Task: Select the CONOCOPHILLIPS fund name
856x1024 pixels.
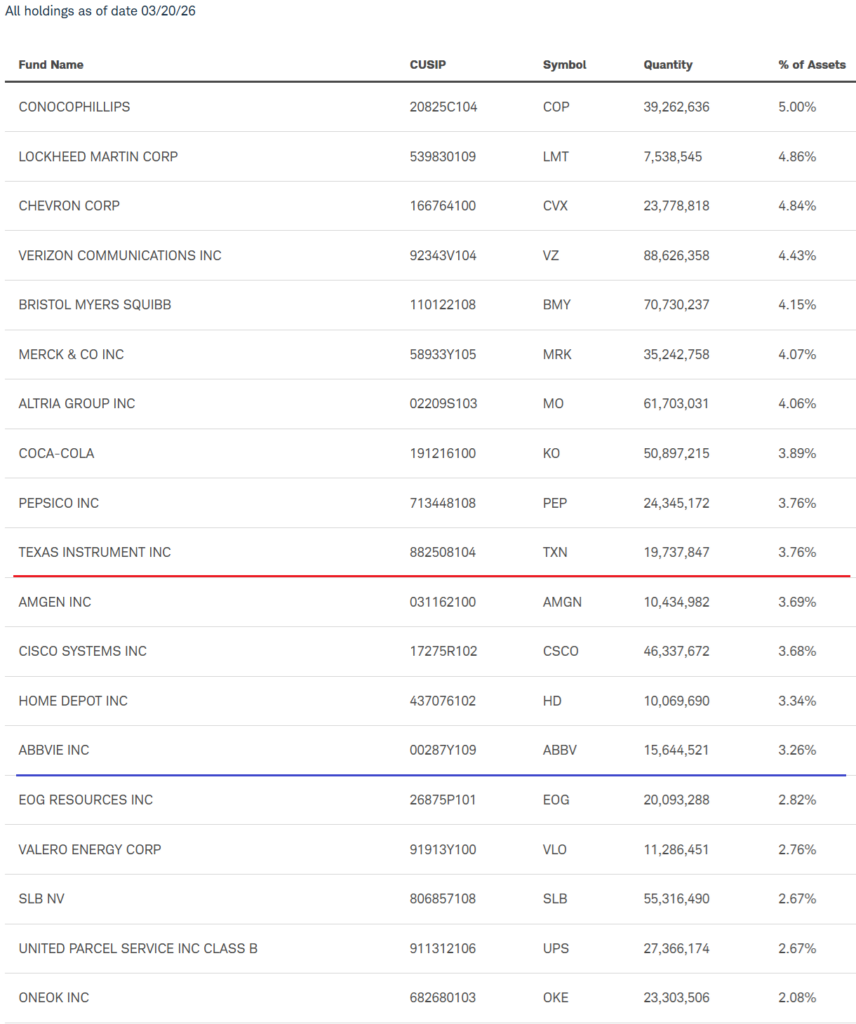Action: (74, 107)
